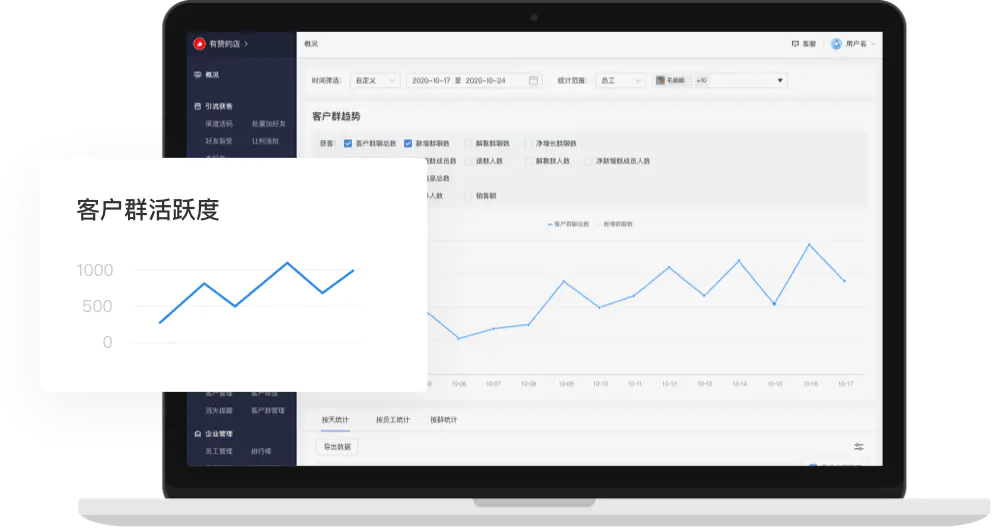Screen dimensions: 992x528
Task: Check the 解散群人数 checkbox
Action: point(528,161)
